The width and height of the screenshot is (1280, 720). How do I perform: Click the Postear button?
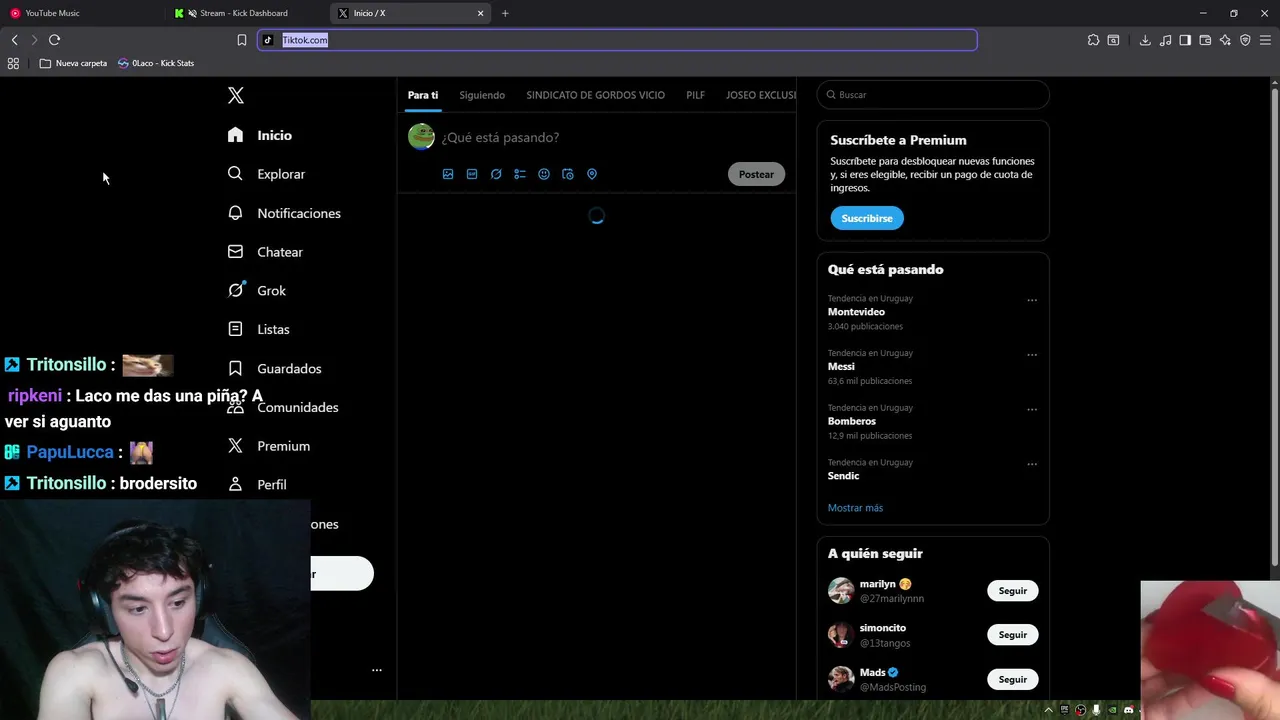[x=756, y=174]
